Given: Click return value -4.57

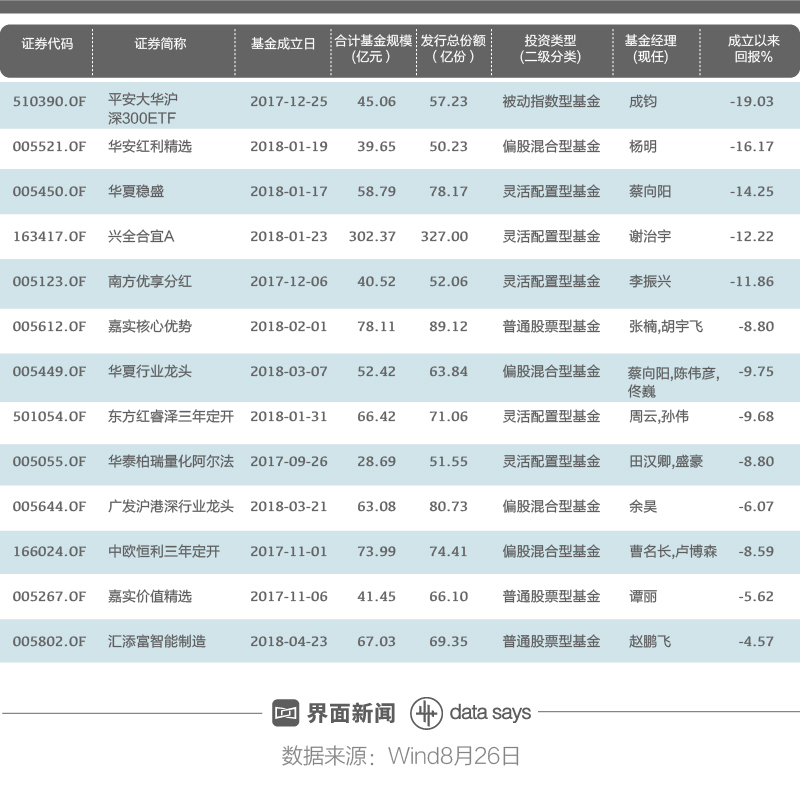Looking at the screenshot, I should pos(756,641).
